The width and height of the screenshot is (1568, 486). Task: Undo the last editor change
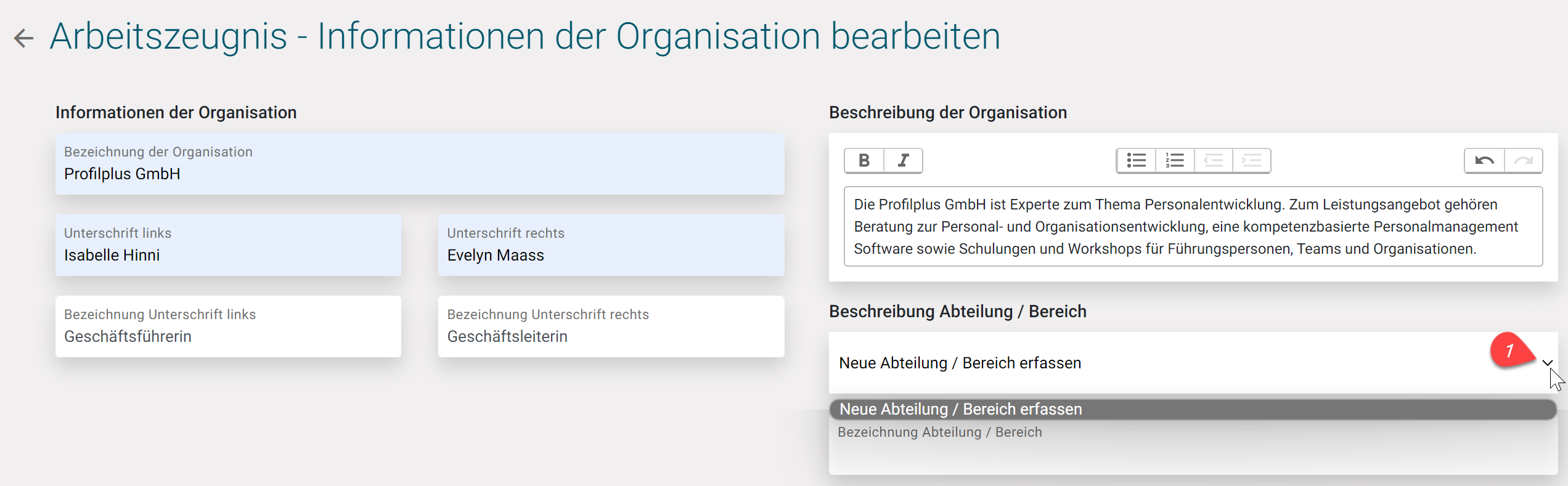(1484, 161)
